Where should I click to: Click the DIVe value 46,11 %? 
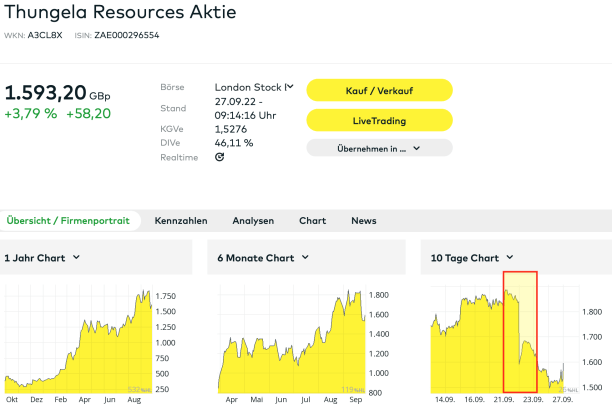tap(234, 143)
